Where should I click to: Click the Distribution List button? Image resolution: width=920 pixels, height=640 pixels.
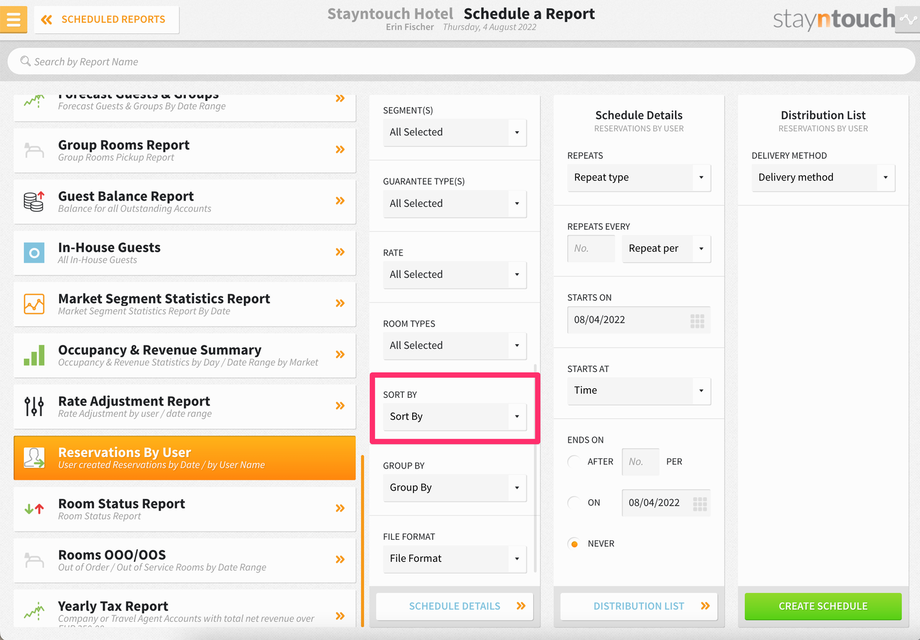click(x=639, y=606)
